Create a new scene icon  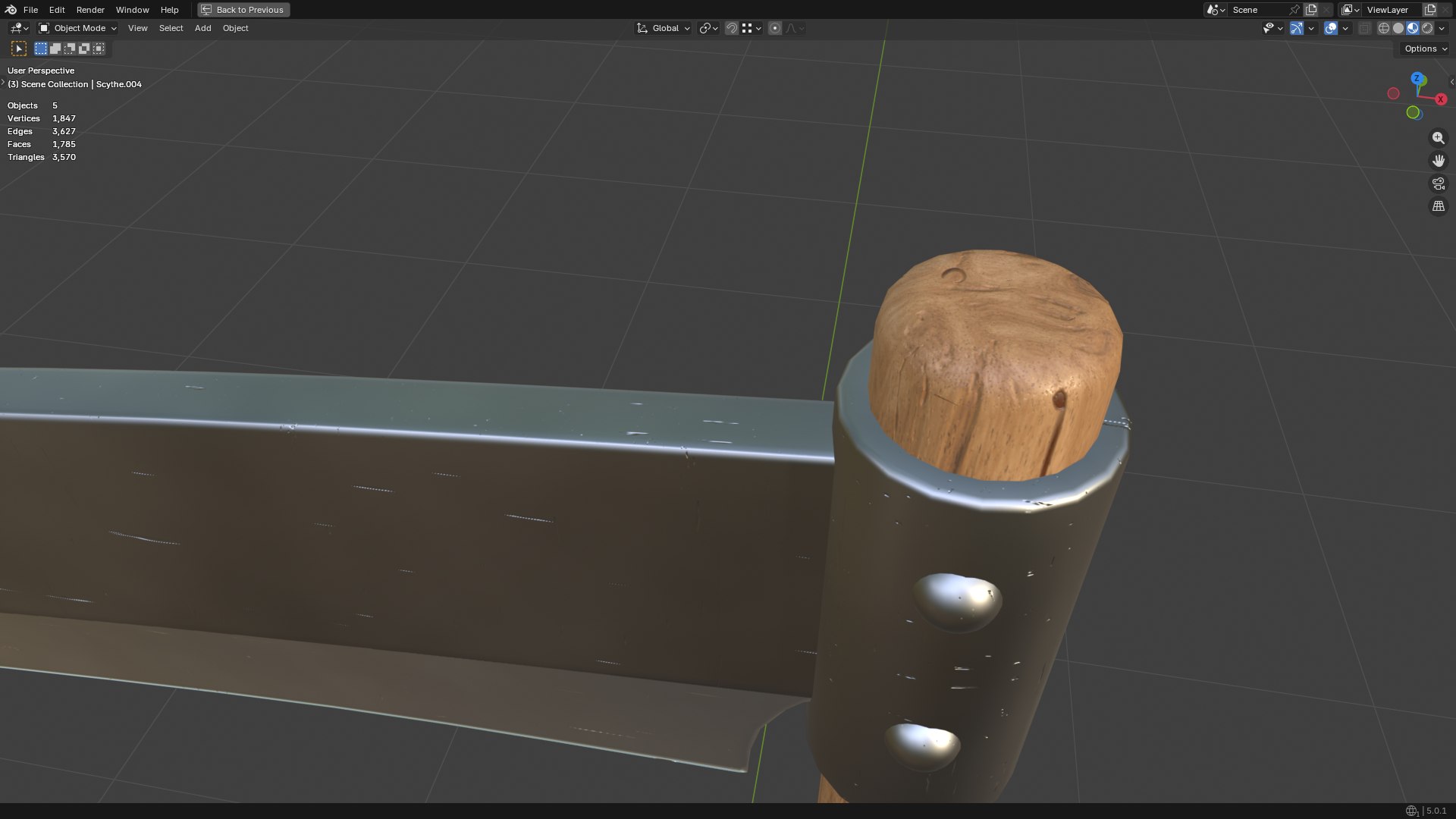(x=1311, y=10)
